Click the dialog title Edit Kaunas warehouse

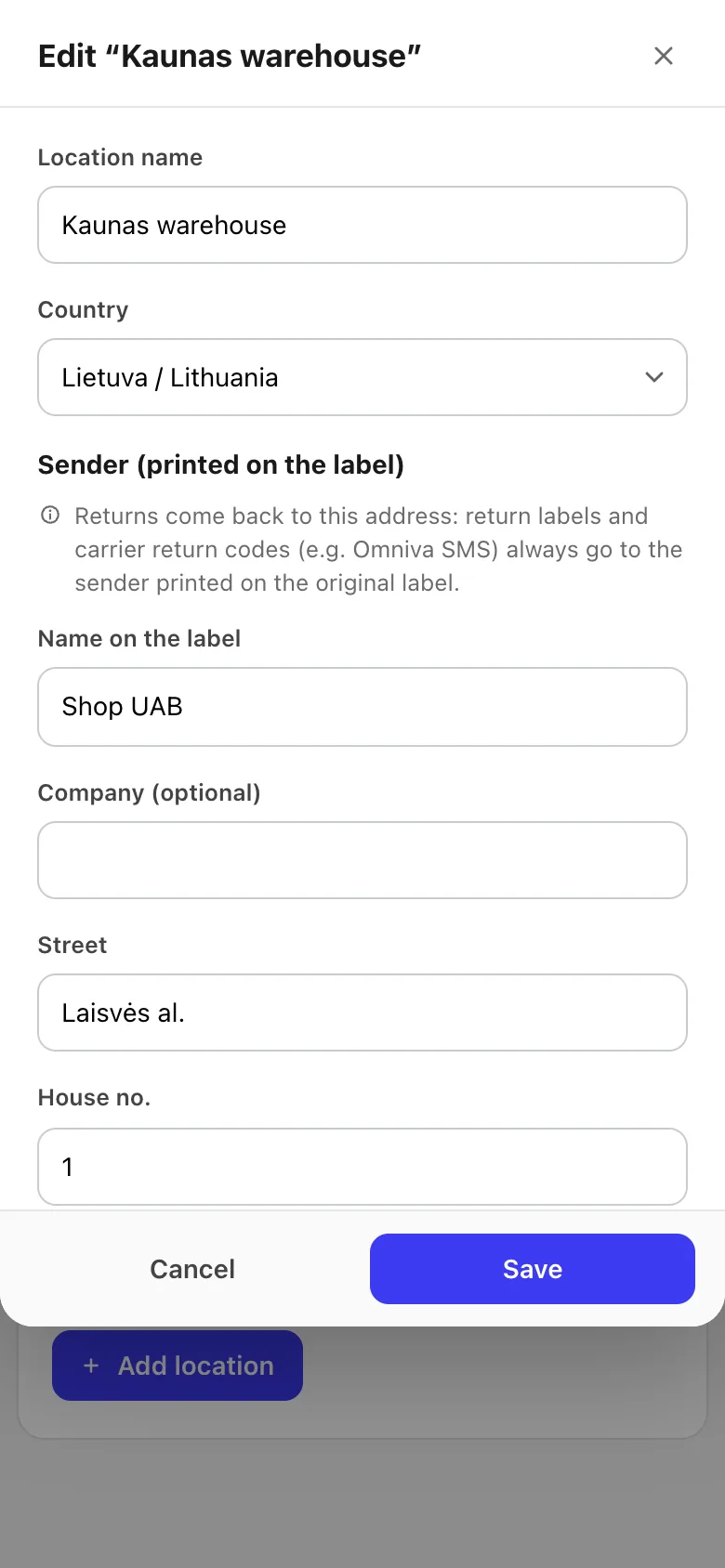[230, 56]
